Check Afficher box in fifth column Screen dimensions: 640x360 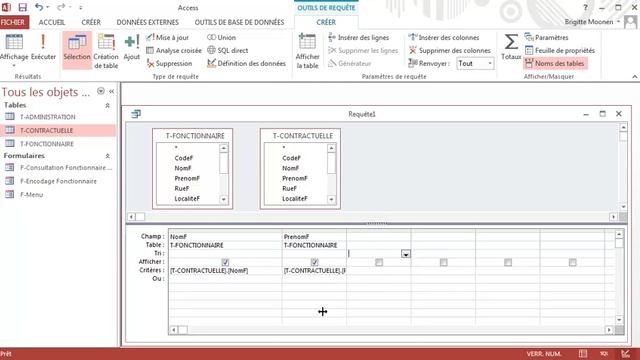508,262
